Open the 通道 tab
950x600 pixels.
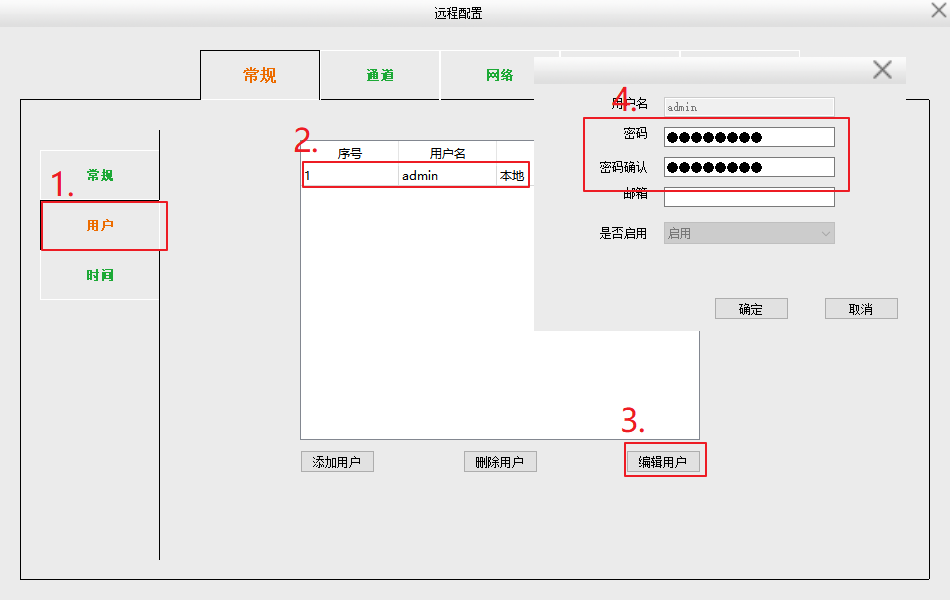pos(380,75)
